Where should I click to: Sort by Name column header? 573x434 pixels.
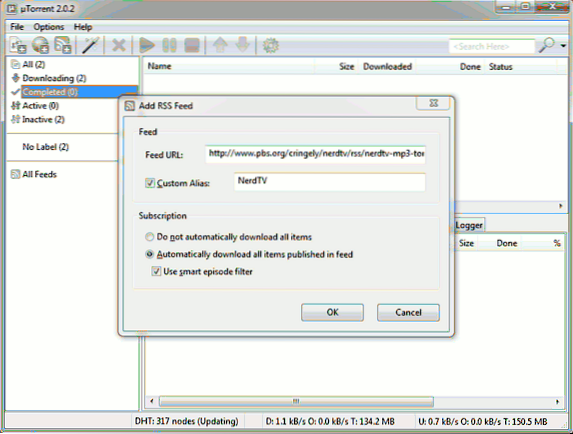[x=230, y=66]
